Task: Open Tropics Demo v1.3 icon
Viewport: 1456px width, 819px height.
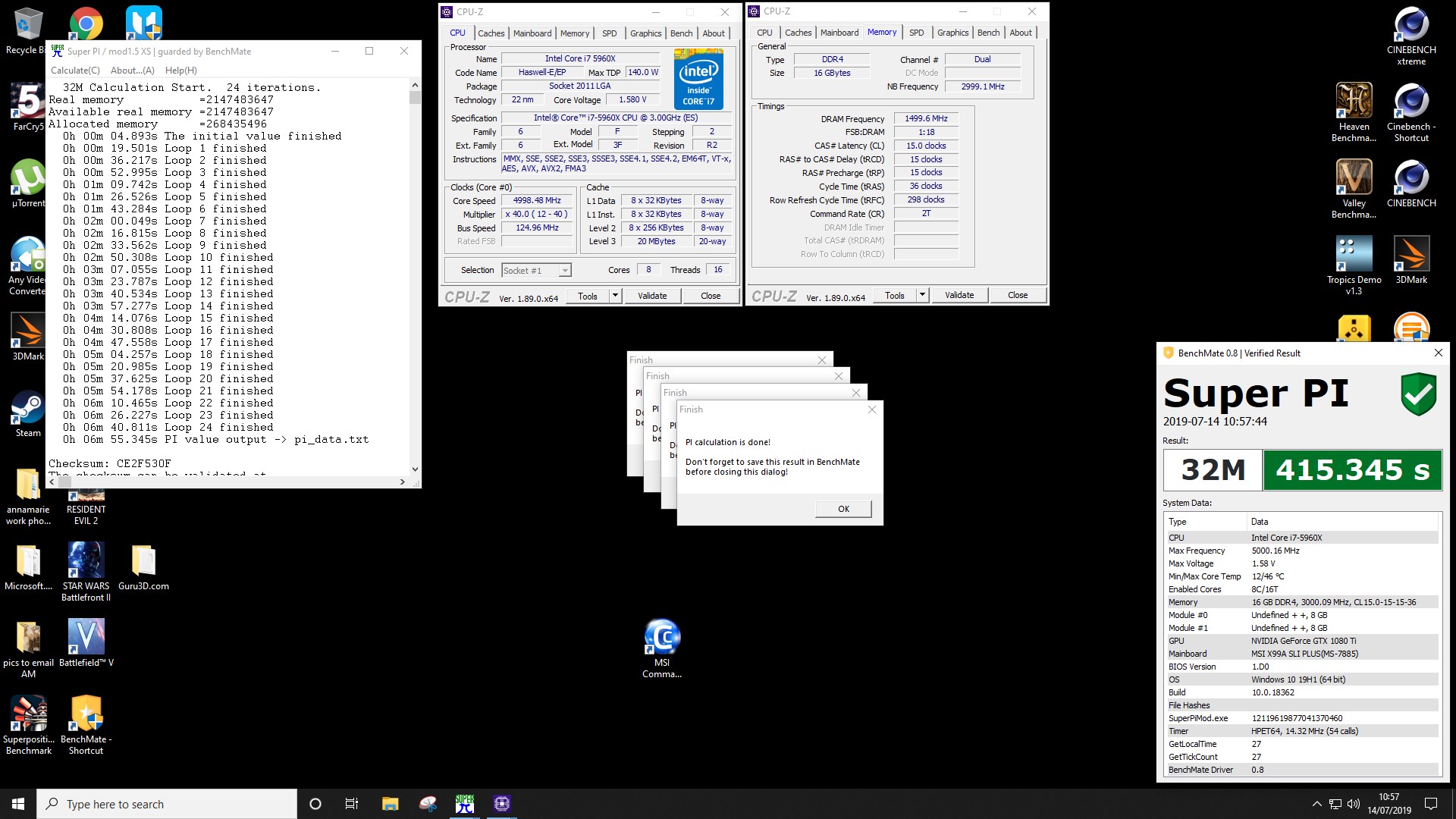Action: coord(1354,265)
